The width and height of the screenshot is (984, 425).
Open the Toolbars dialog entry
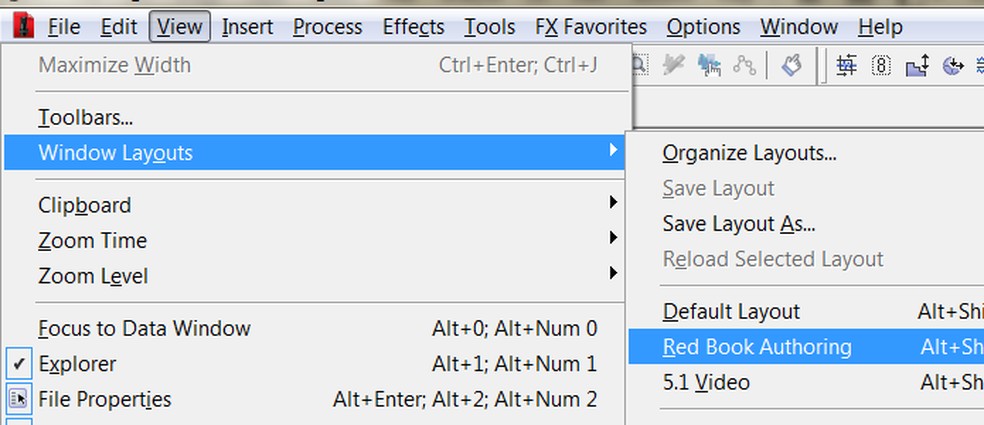[x=86, y=117]
